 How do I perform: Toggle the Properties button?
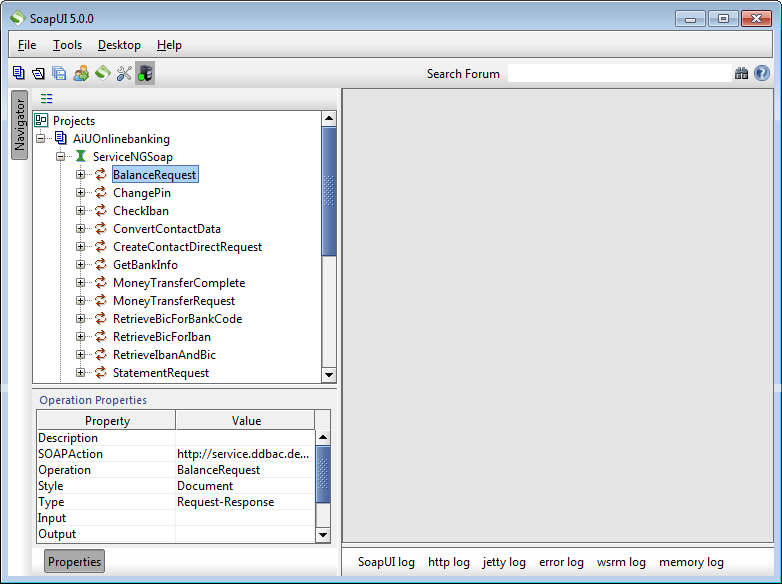point(74,562)
